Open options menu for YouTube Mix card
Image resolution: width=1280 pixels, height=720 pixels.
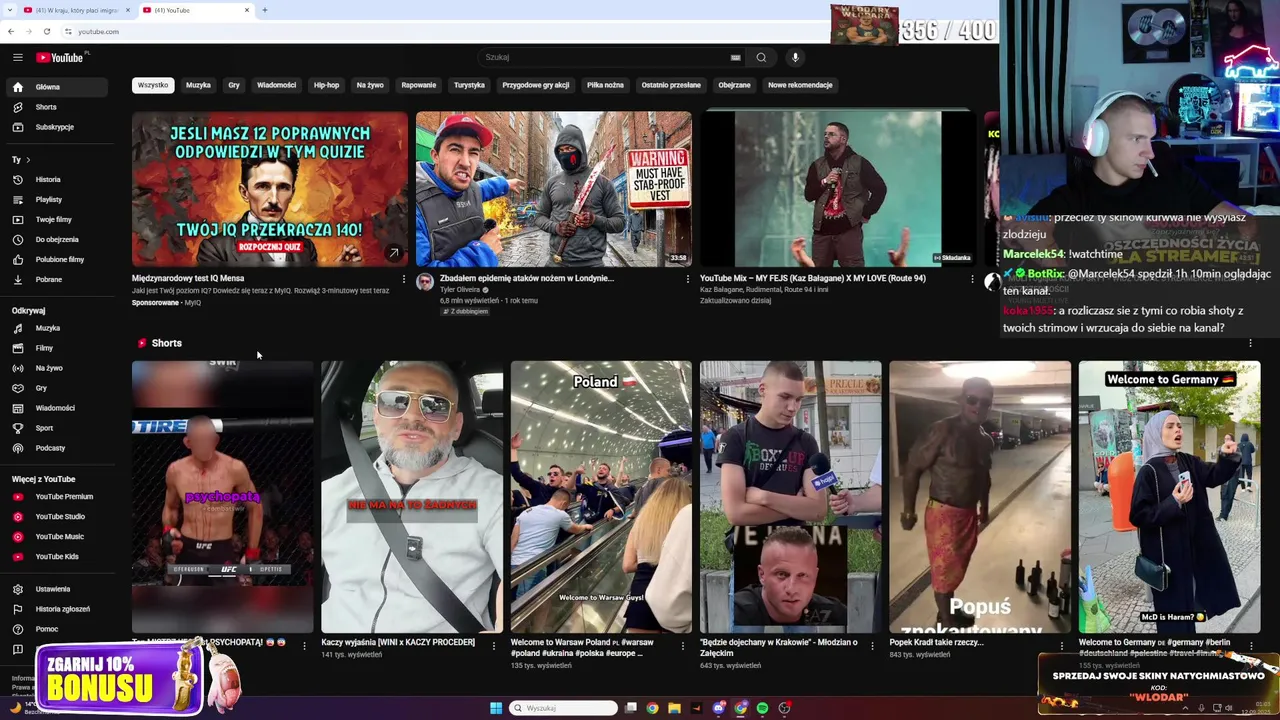(x=972, y=279)
